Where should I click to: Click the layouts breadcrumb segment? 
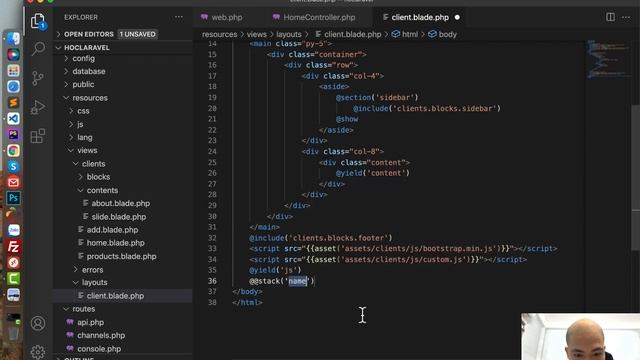[289, 34]
